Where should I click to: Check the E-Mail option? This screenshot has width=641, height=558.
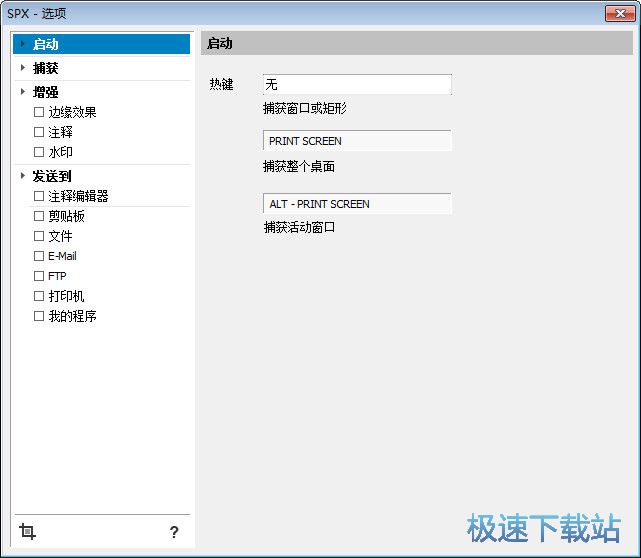click(x=39, y=256)
